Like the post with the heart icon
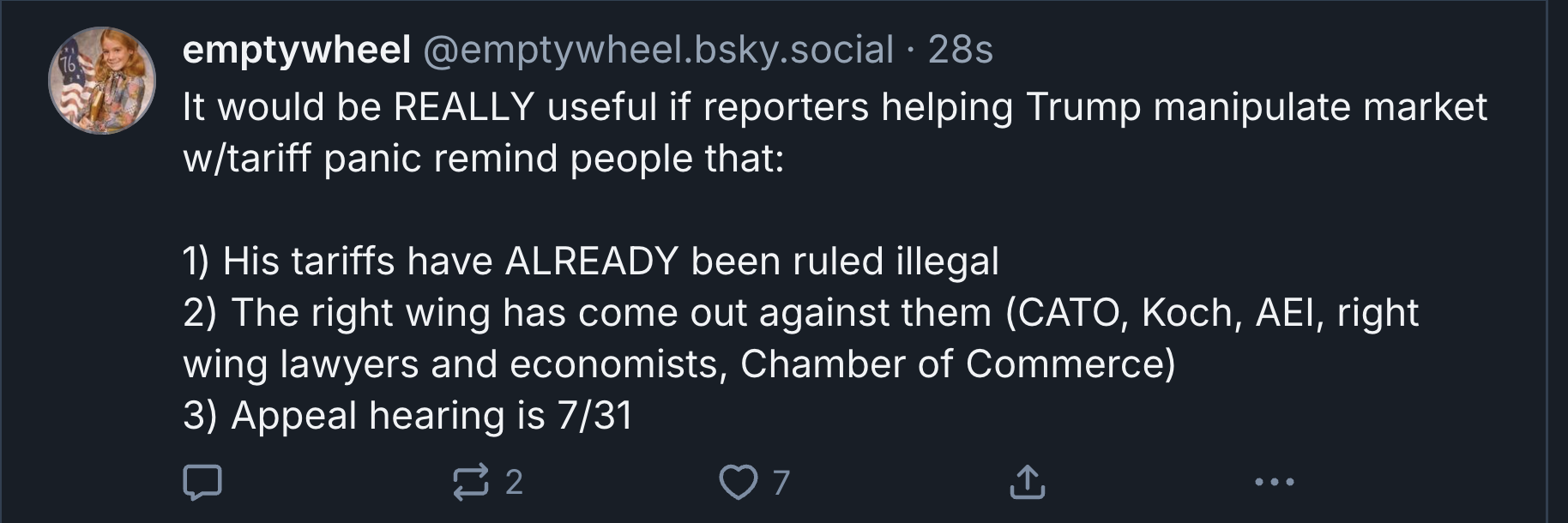 739,482
